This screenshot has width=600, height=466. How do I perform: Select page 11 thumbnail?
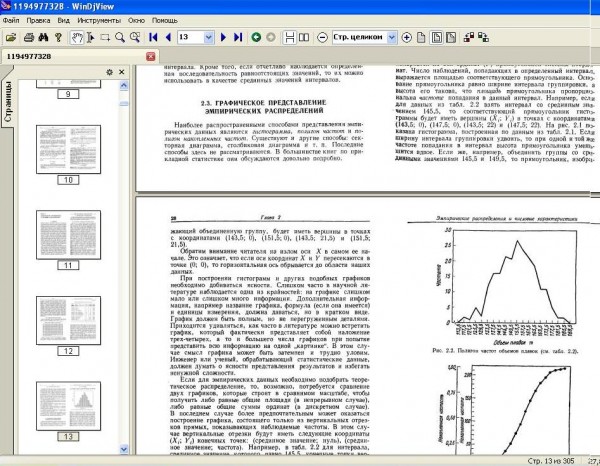click(x=68, y=235)
